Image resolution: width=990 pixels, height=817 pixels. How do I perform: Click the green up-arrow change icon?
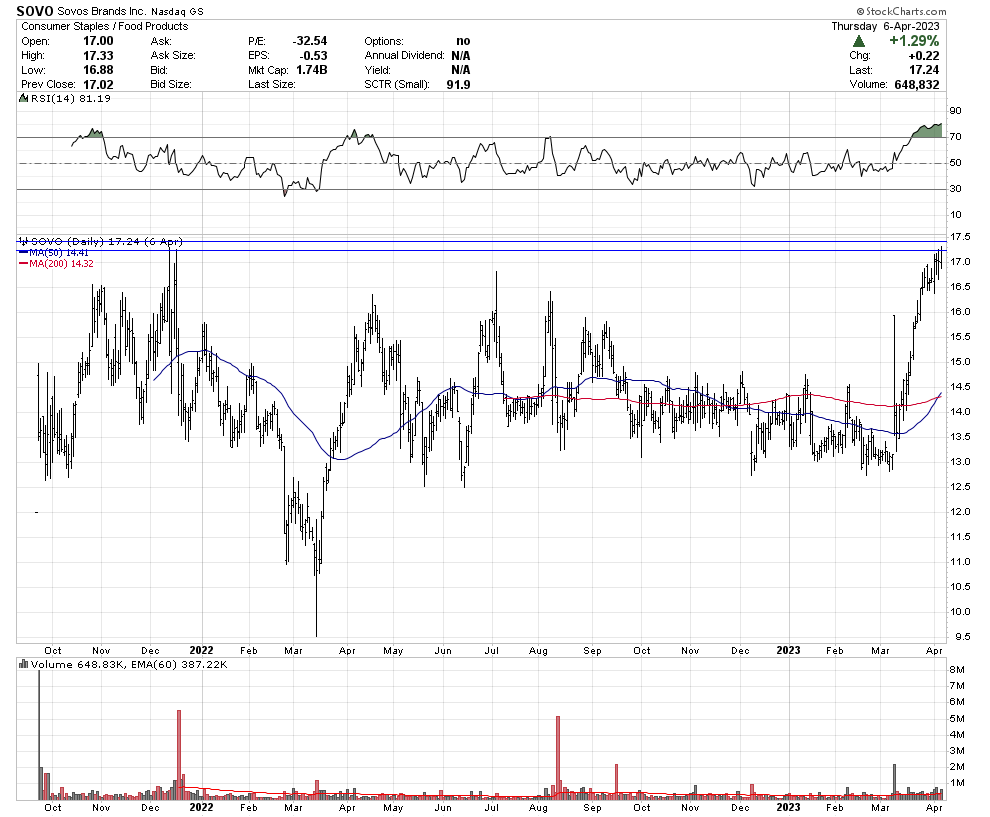point(859,41)
